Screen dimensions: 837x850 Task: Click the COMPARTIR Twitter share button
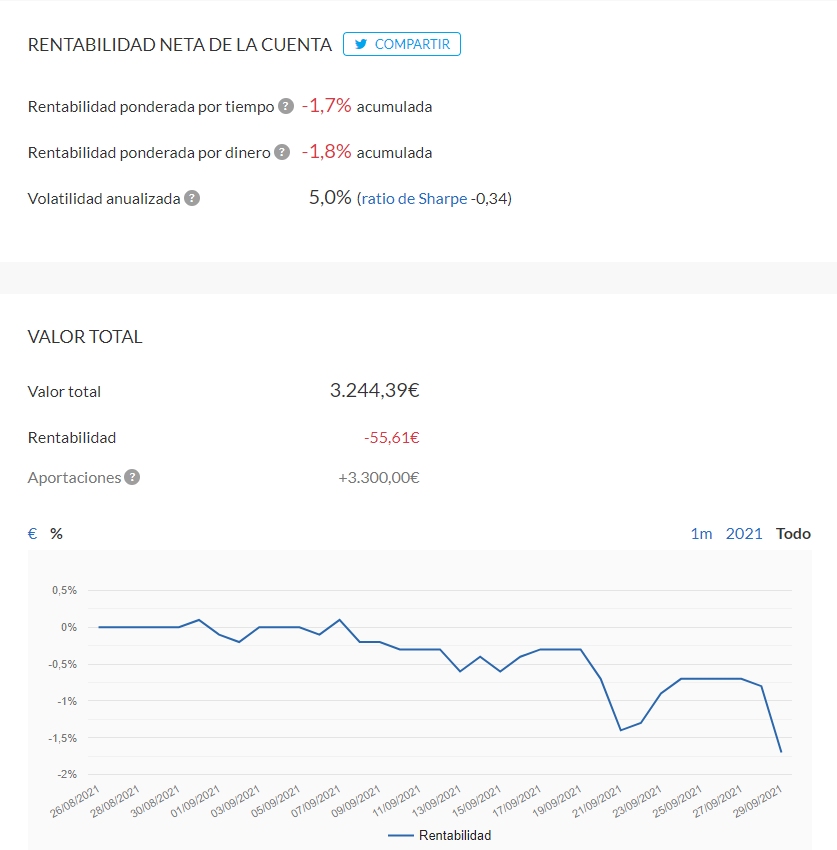402,44
